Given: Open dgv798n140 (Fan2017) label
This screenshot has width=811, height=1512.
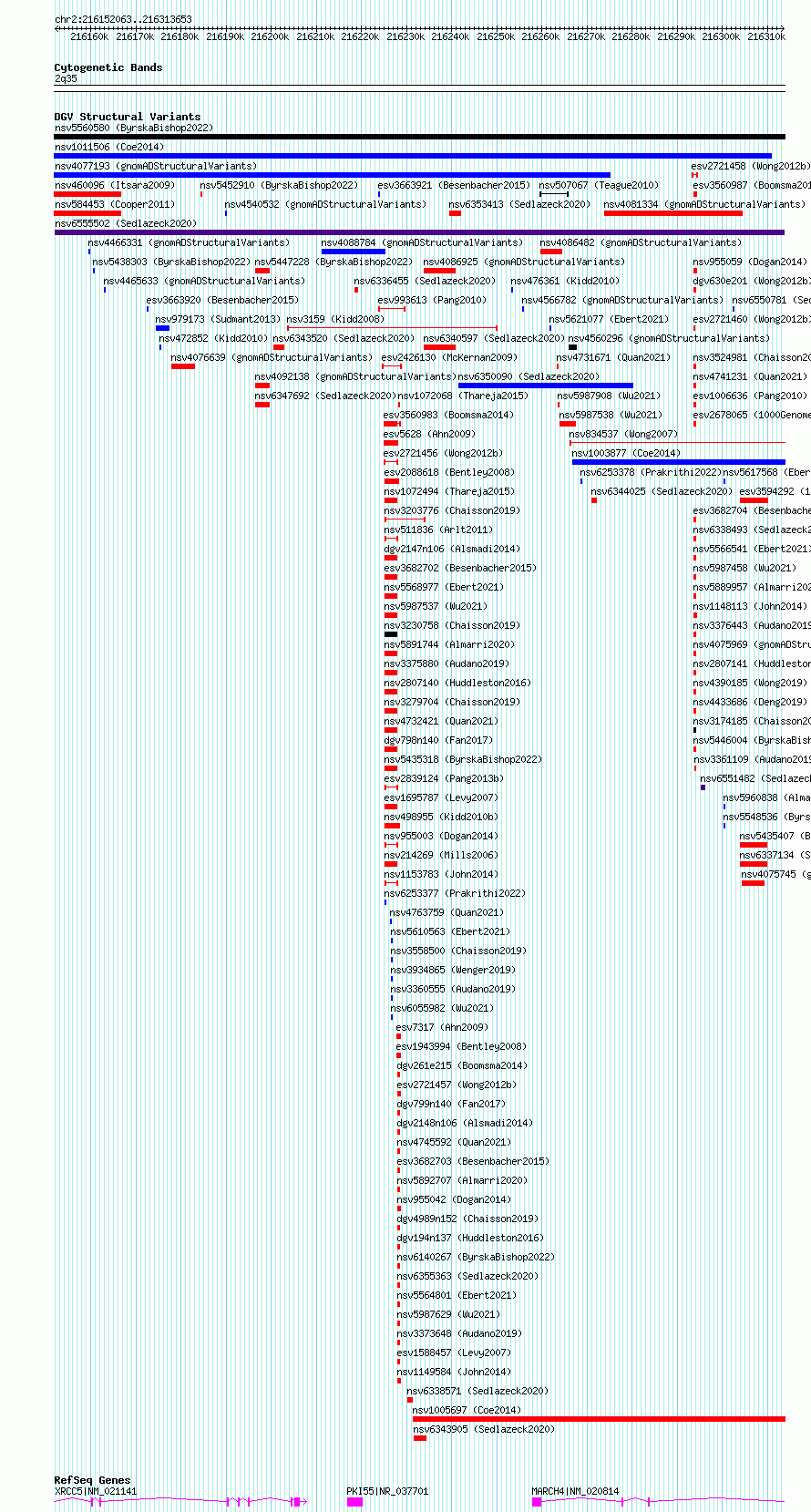Looking at the screenshot, I should 438,741.
